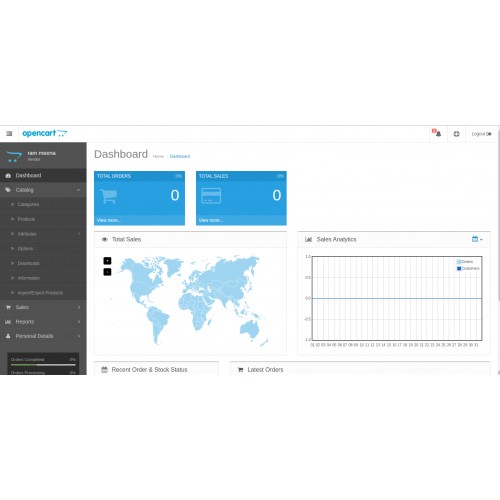500x500 pixels.
Task: Click View more under Total Orders
Action: coord(109,220)
